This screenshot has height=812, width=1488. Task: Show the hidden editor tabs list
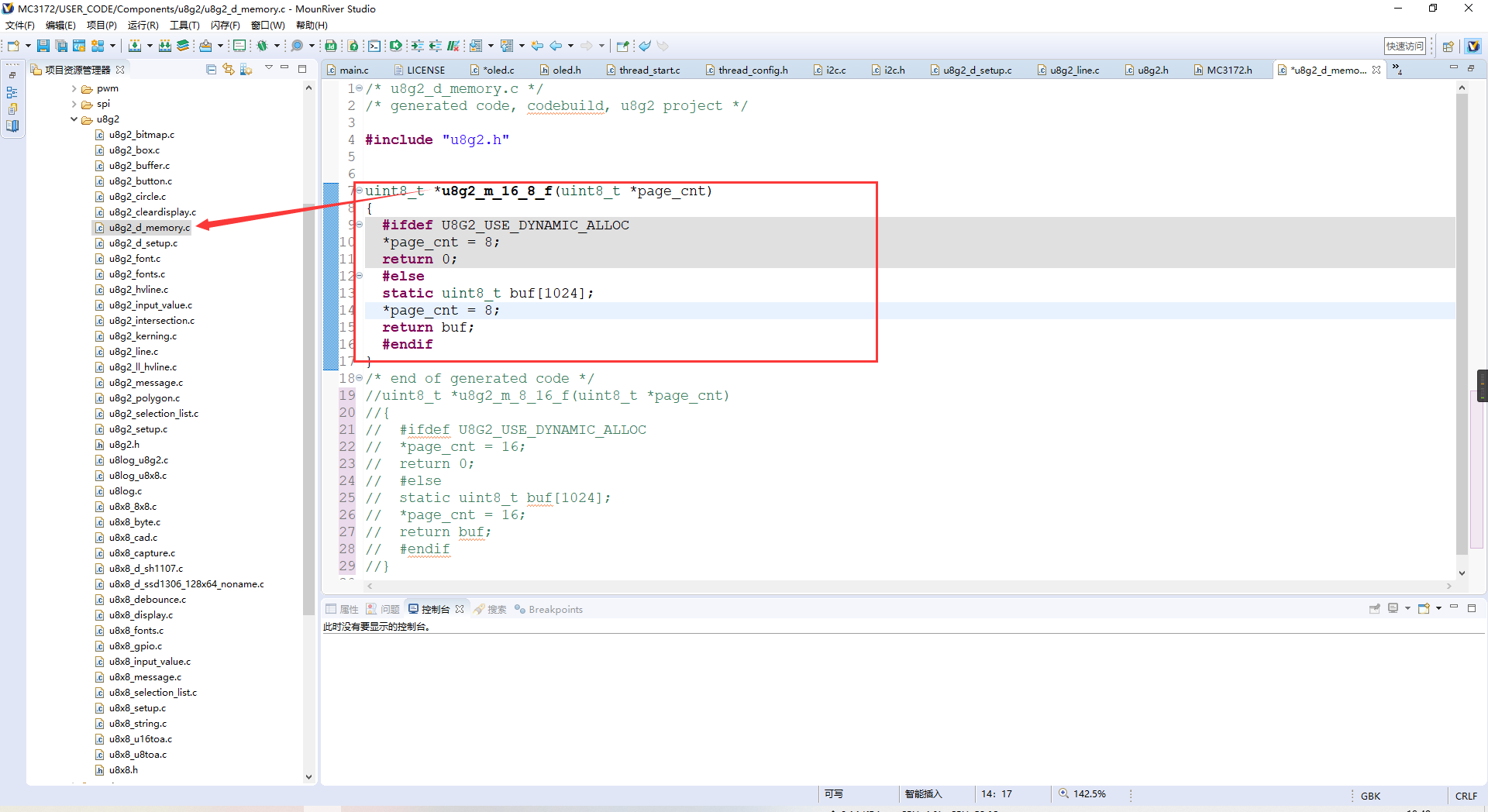[x=1397, y=70]
